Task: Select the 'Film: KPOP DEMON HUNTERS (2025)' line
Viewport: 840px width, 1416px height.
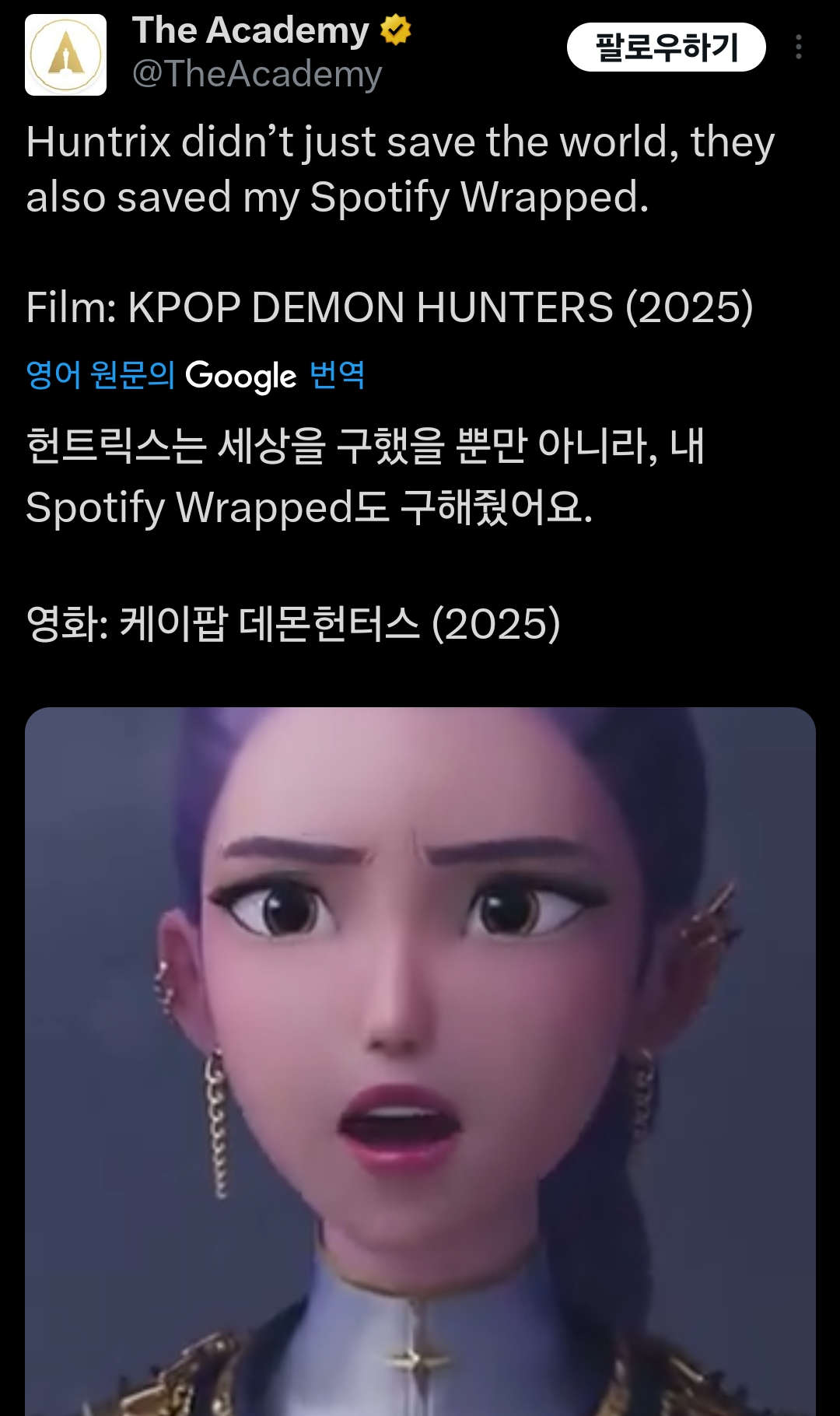Action: point(390,307)
